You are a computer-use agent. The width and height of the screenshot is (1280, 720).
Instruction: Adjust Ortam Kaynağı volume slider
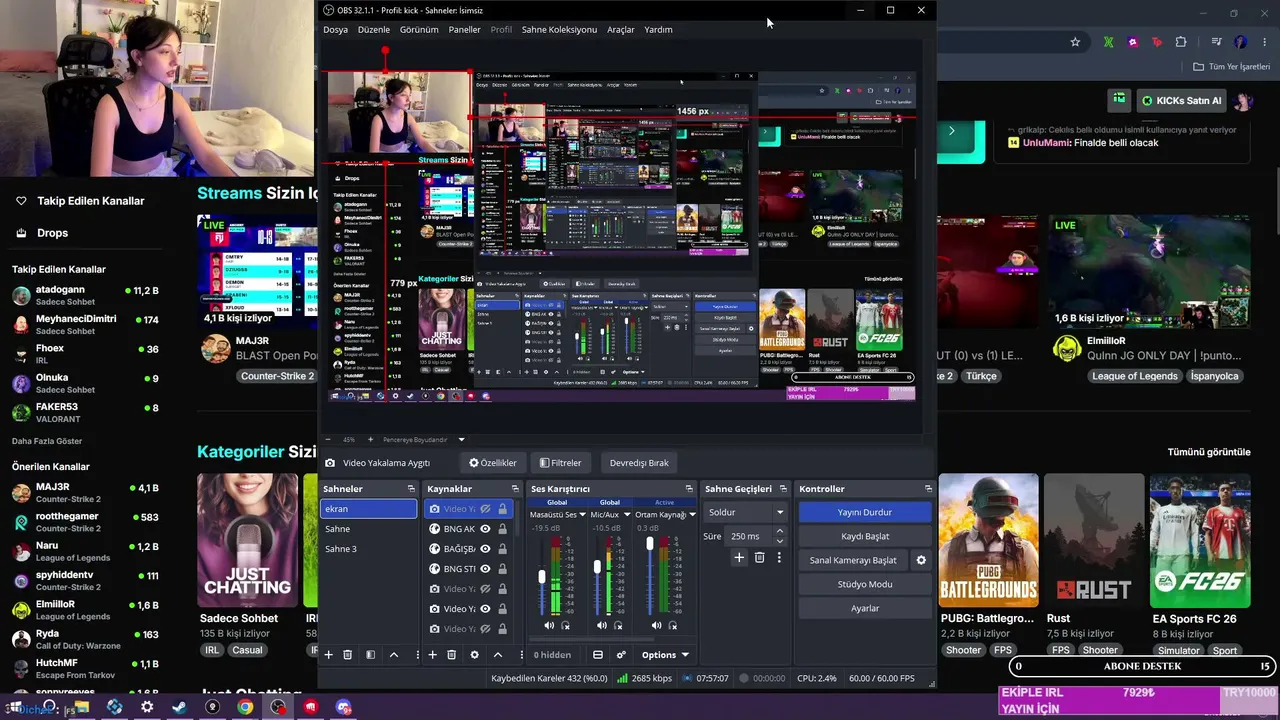[x=650, y=543]
